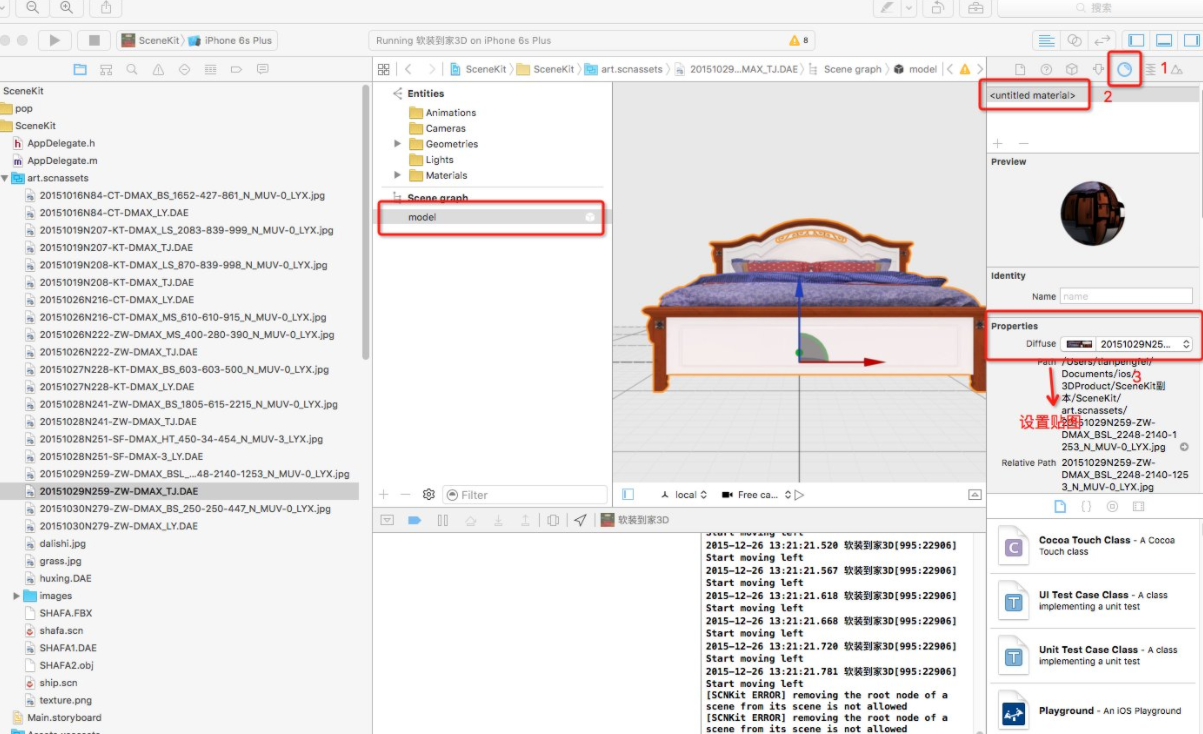Click the 8 warnings indicator

[x=799, y=41]
